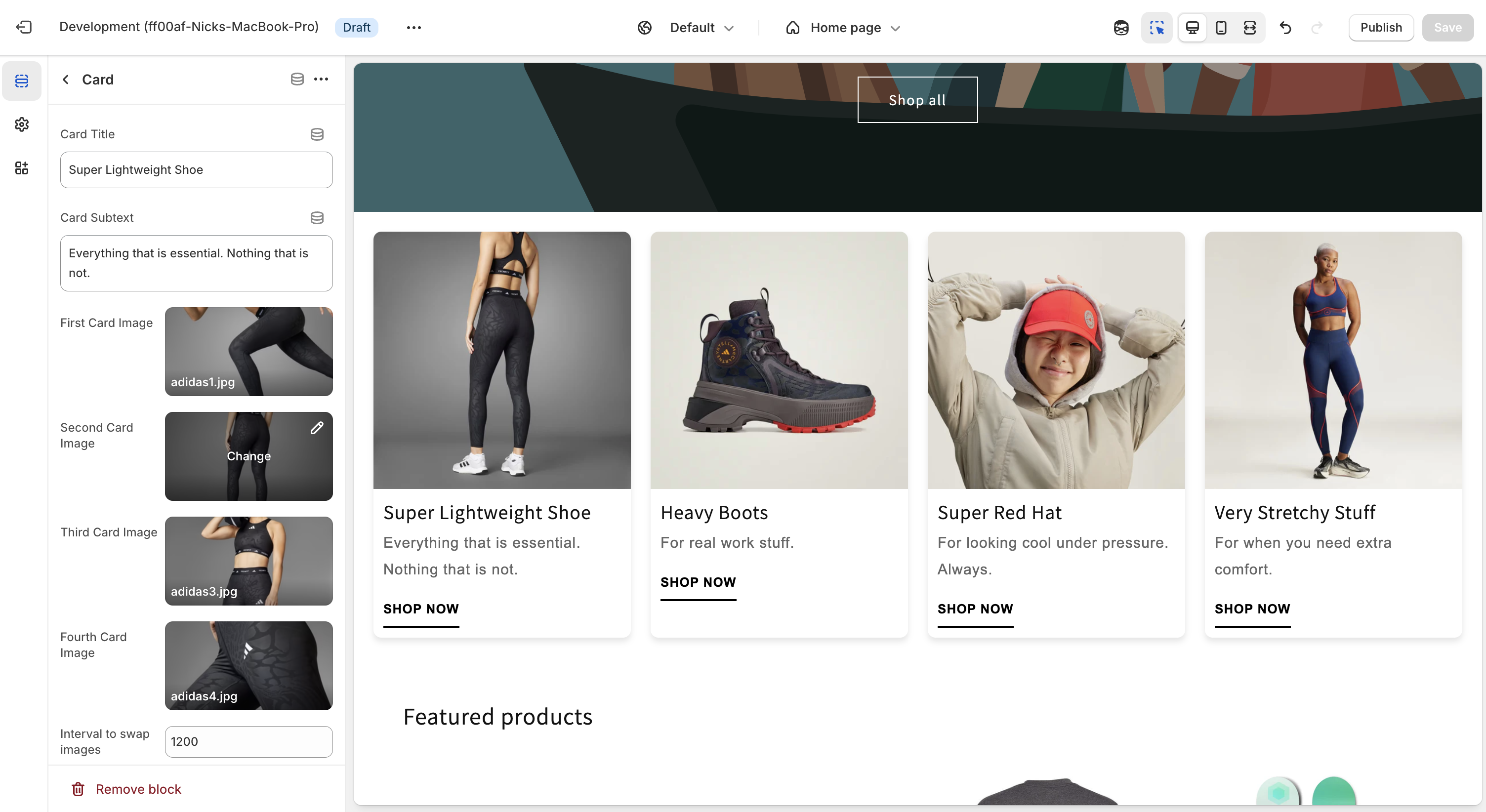Click the Interval to swap images field

pos(248,742)
